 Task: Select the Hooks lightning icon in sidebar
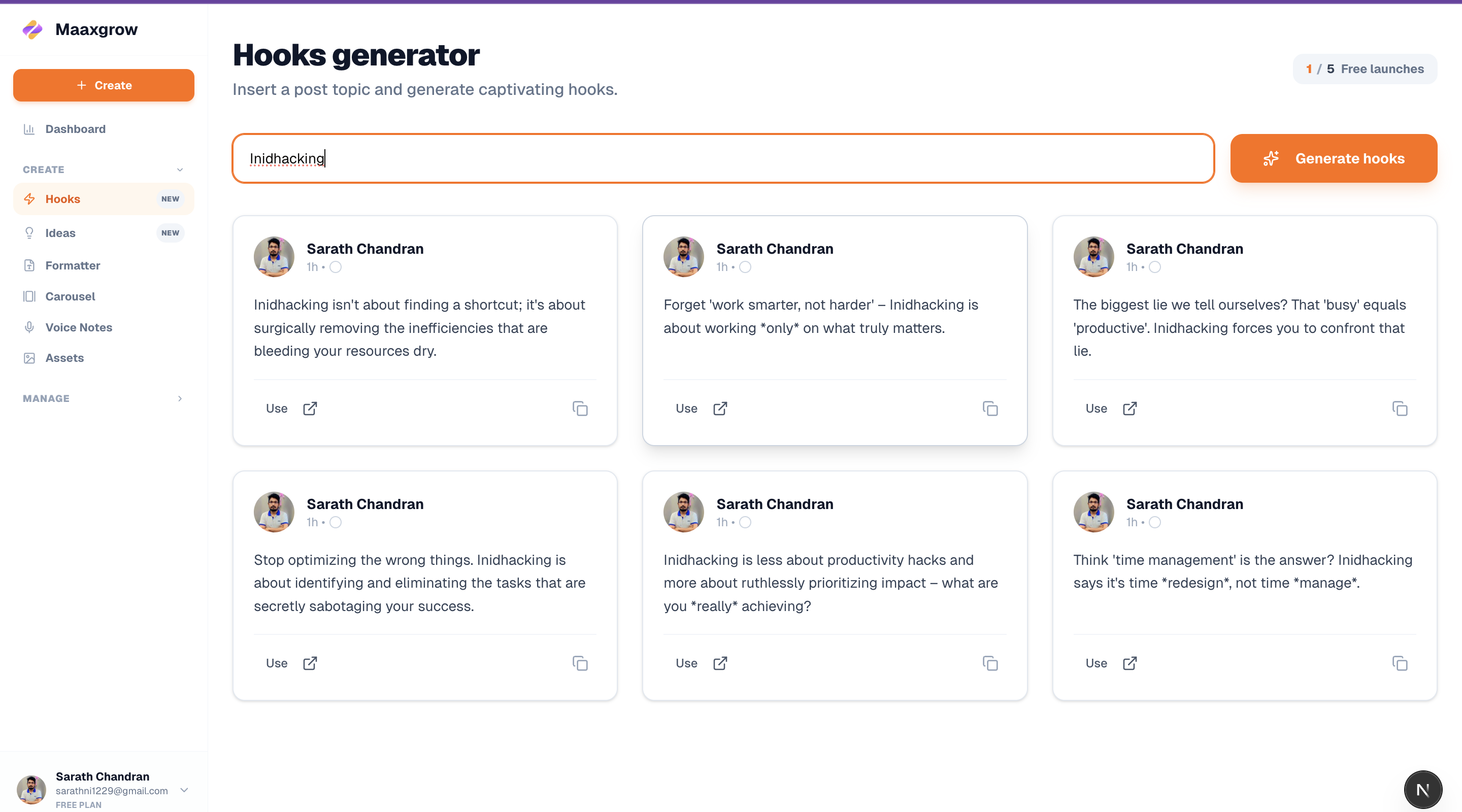(29, 198)
